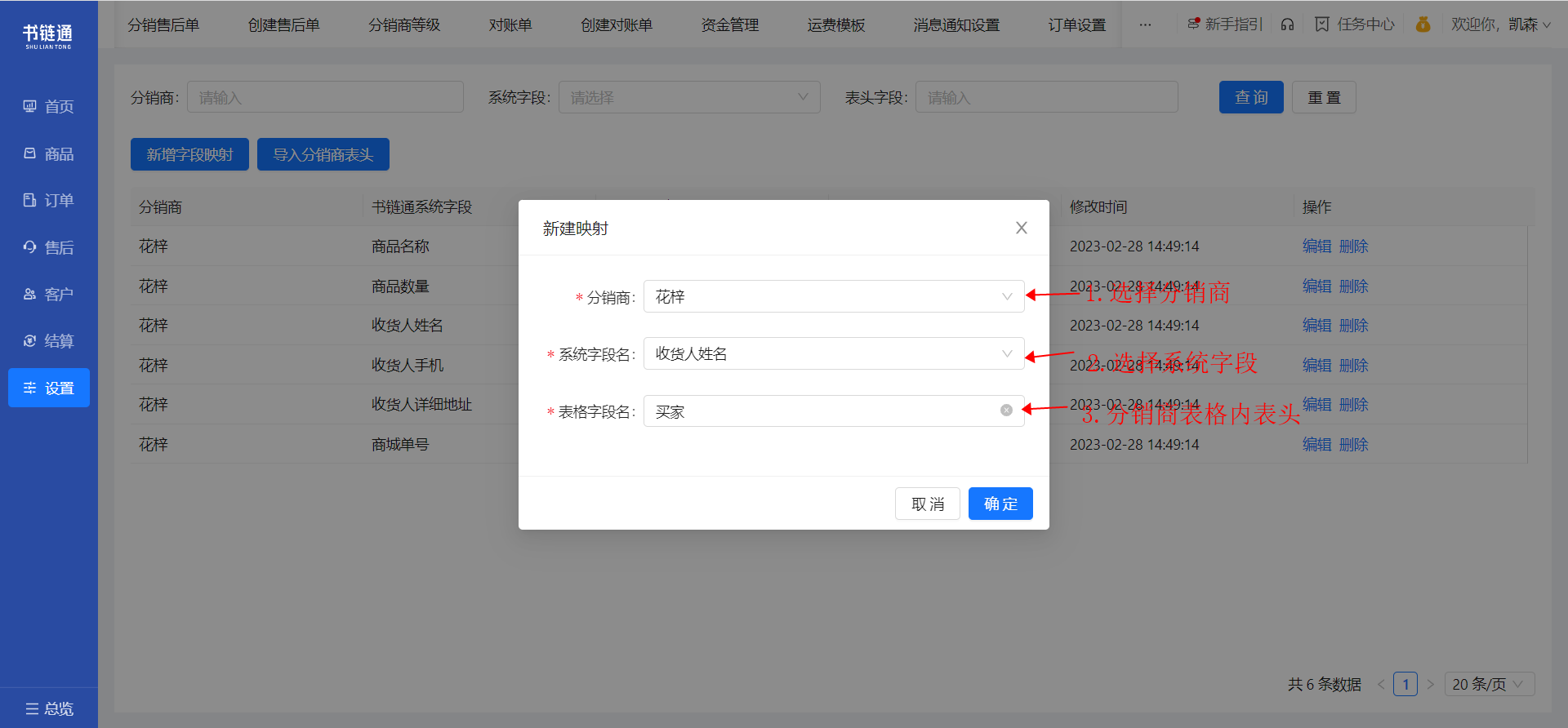Open the 客户 sidebar section
The height and width of the screenshot is (728, 1568).
[49, 294]
